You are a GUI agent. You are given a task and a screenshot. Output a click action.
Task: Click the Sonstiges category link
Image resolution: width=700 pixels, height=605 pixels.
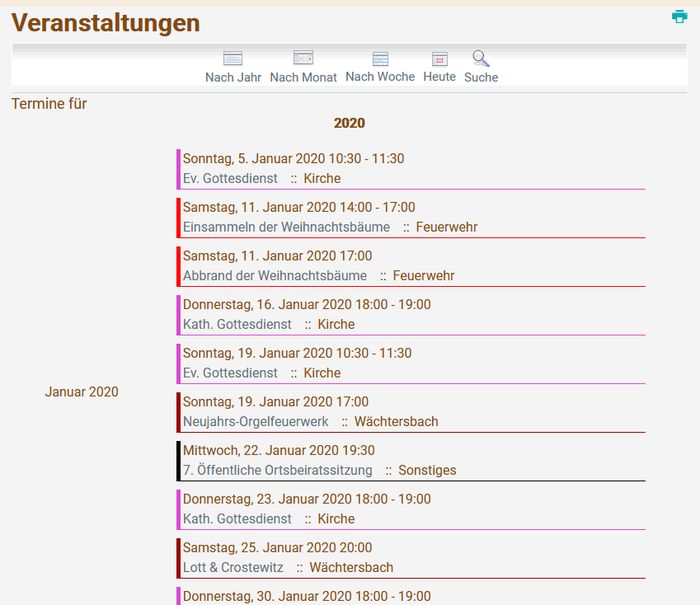coord(427,471)
